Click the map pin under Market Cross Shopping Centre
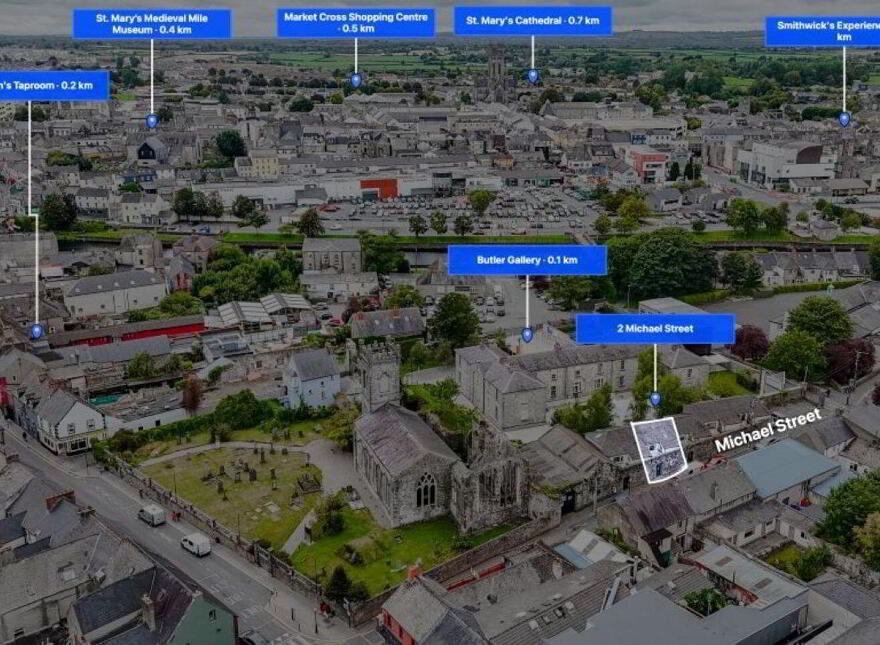The height and width of the screenshot is (645, 880). pos(356,80)
